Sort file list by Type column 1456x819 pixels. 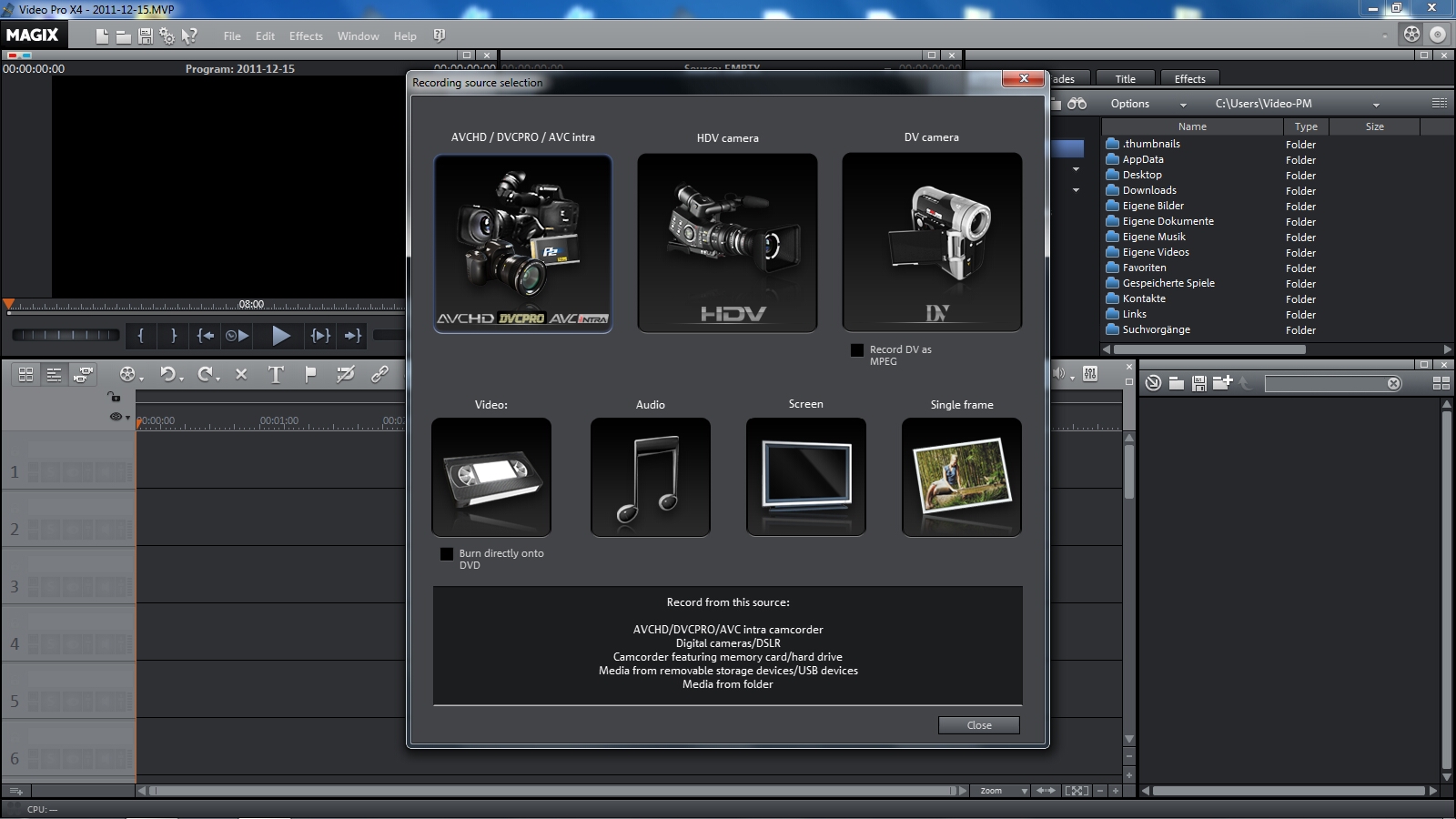pyautogui.click(x=1306, y=127)
